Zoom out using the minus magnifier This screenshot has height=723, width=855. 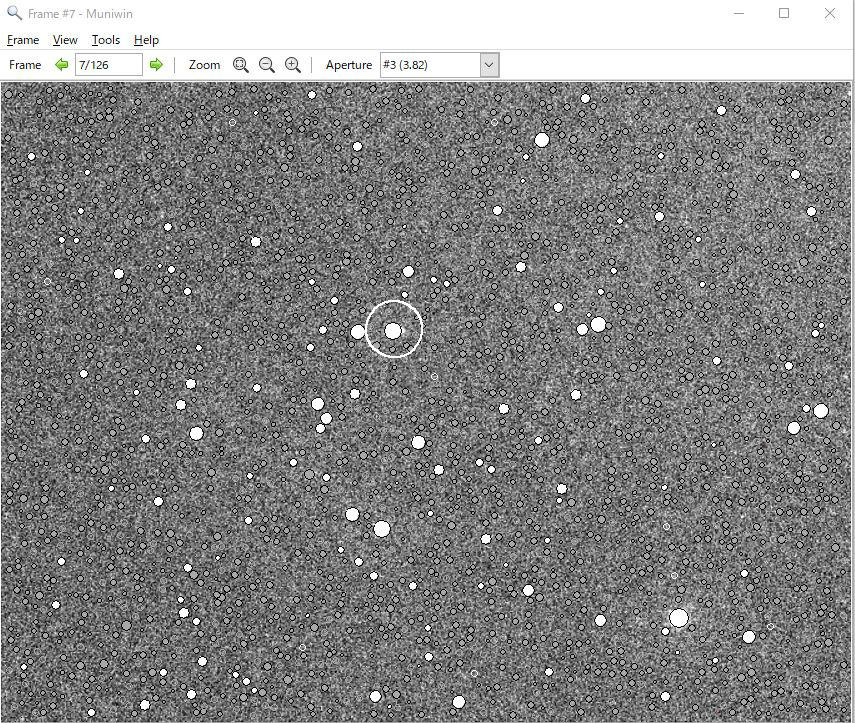(267, 65)
